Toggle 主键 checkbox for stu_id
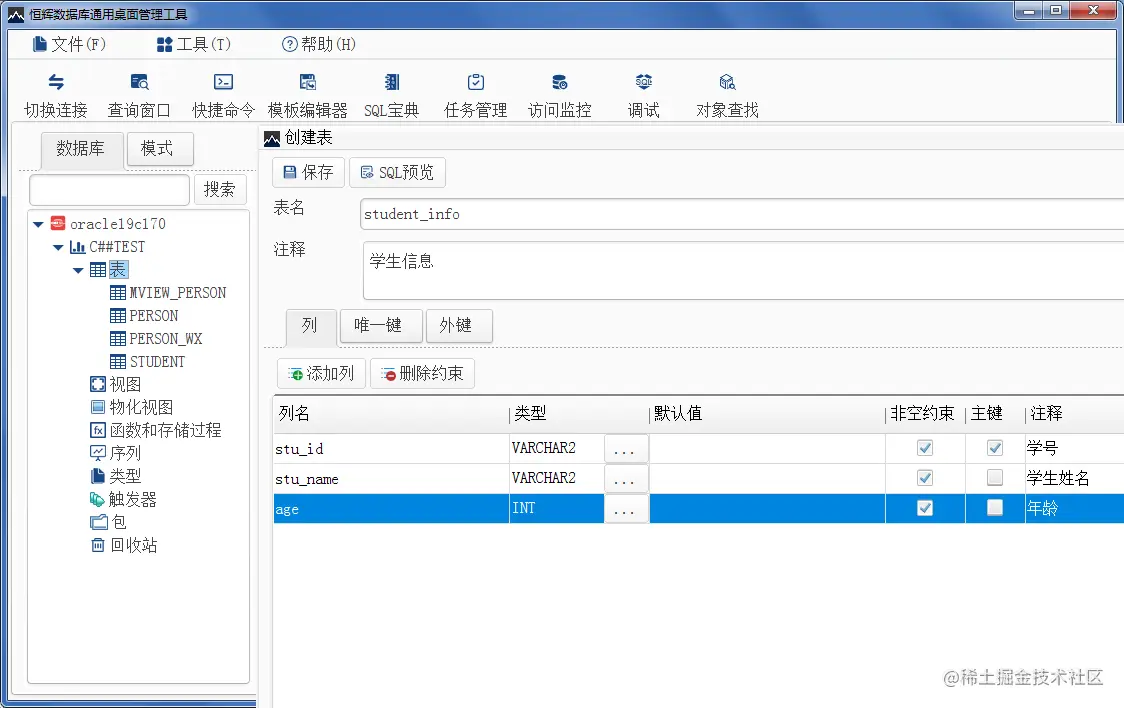This screenshot has width=1124, height=708. tap(994, 448)
